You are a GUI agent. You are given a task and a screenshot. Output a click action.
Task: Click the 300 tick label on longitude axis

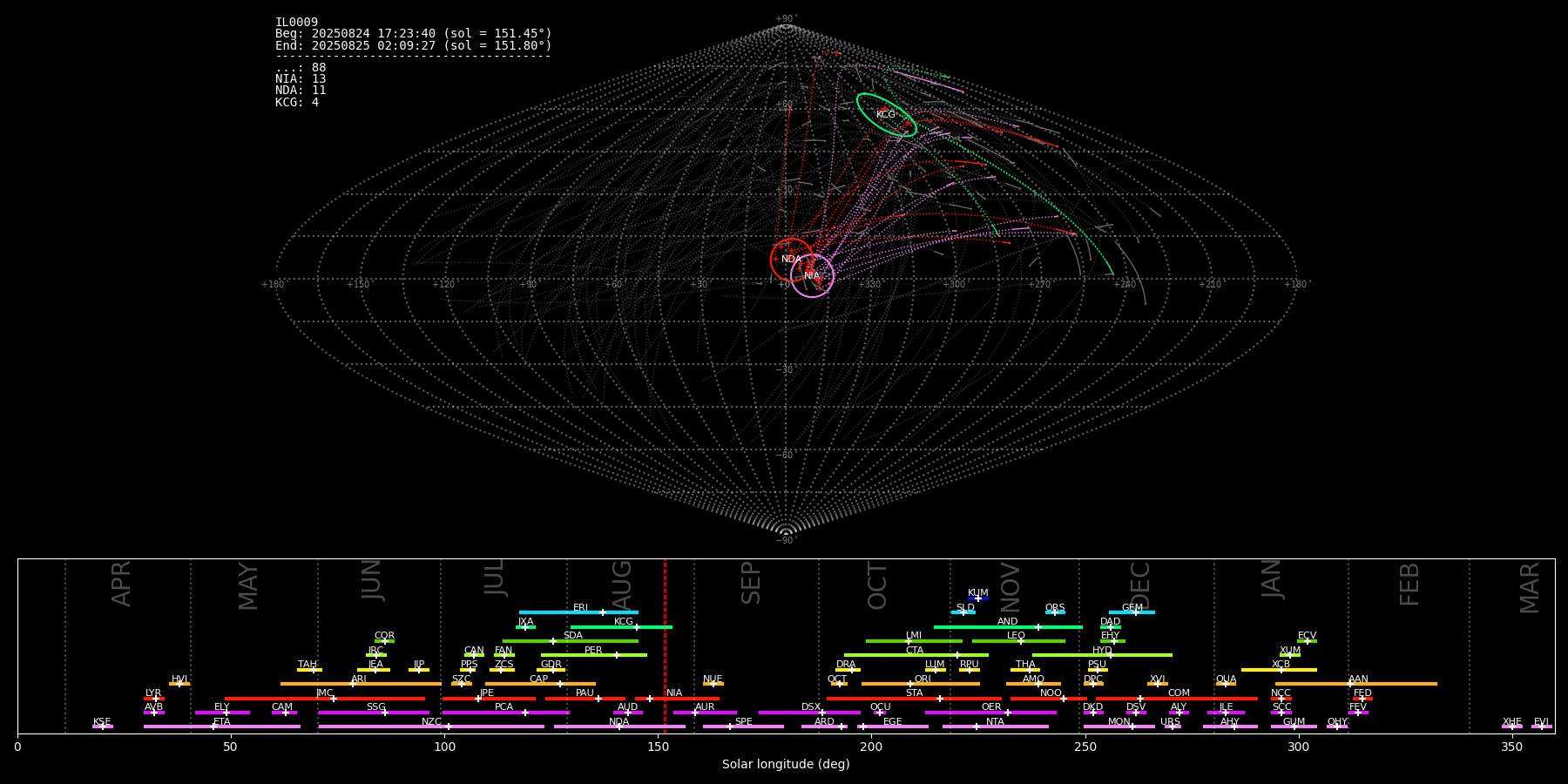tap(1298, 747)
